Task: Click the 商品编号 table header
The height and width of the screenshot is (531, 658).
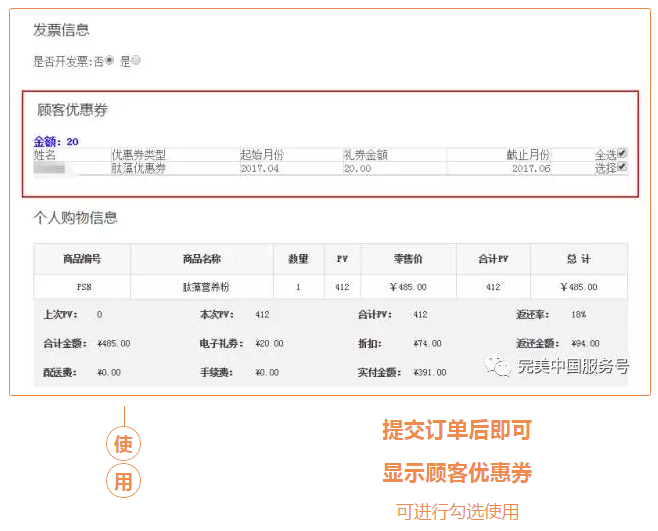Action: pos(82,259)
